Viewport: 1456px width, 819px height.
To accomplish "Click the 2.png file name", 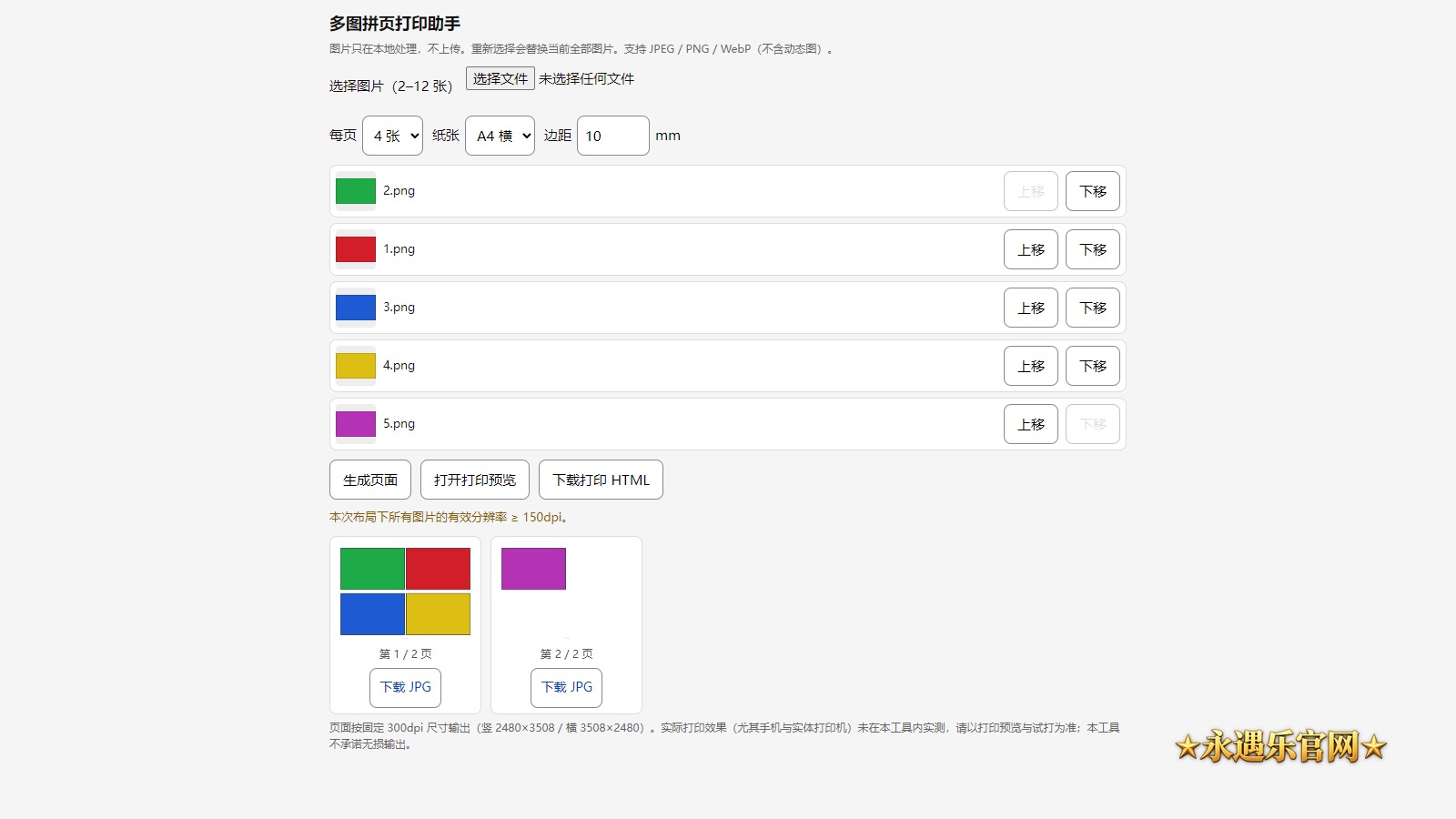I will tap(399, 191).
